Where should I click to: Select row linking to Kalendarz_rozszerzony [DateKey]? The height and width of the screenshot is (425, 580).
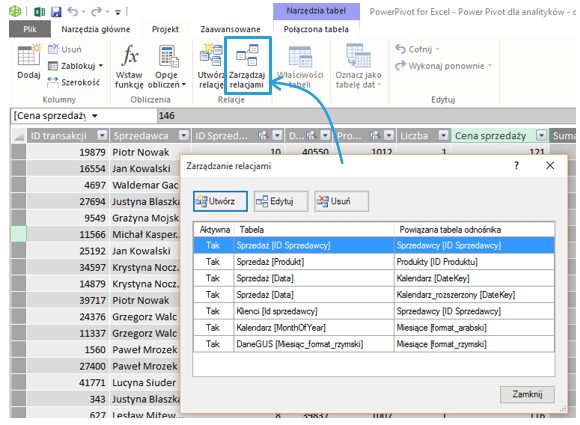pos(374,295)
